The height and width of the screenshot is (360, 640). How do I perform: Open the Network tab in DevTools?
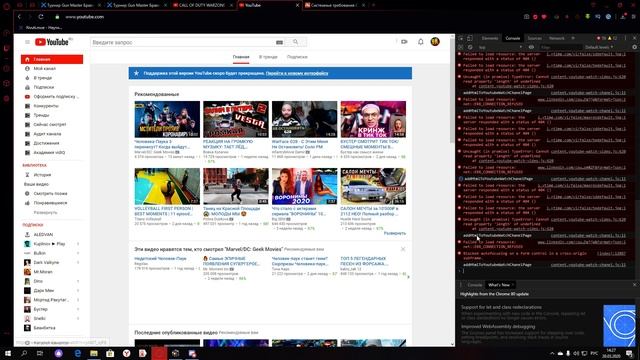point(556,38)
